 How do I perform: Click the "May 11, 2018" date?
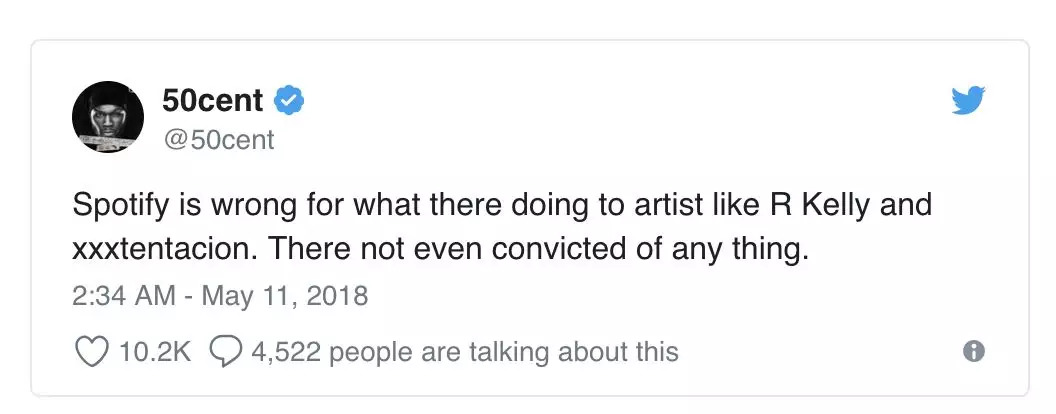(x=287, y=296)
